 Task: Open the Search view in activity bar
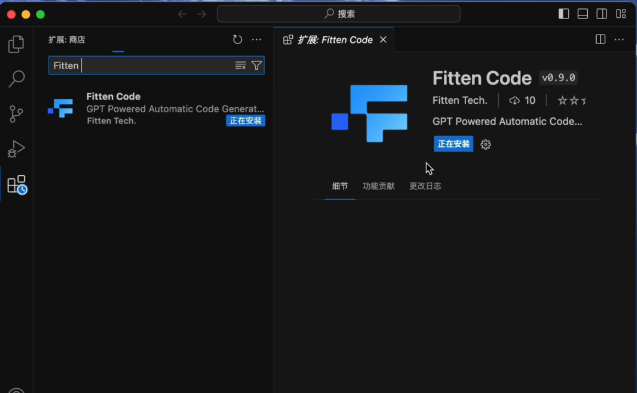(16, 78)
